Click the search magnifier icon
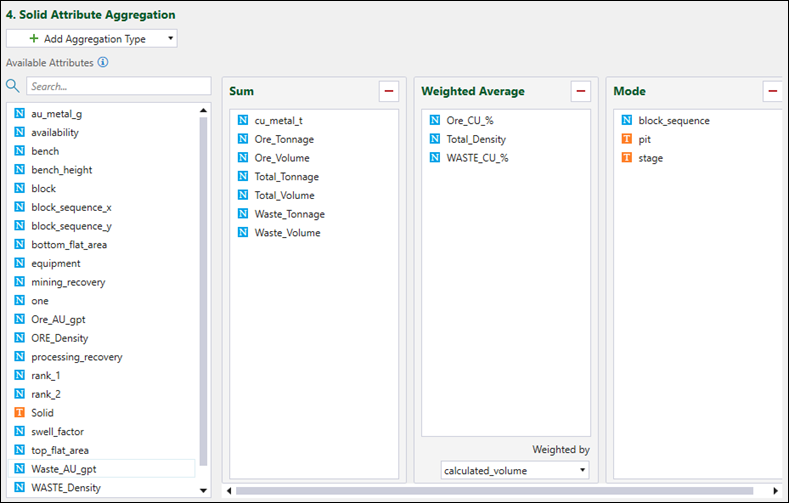 click(13, 87)
